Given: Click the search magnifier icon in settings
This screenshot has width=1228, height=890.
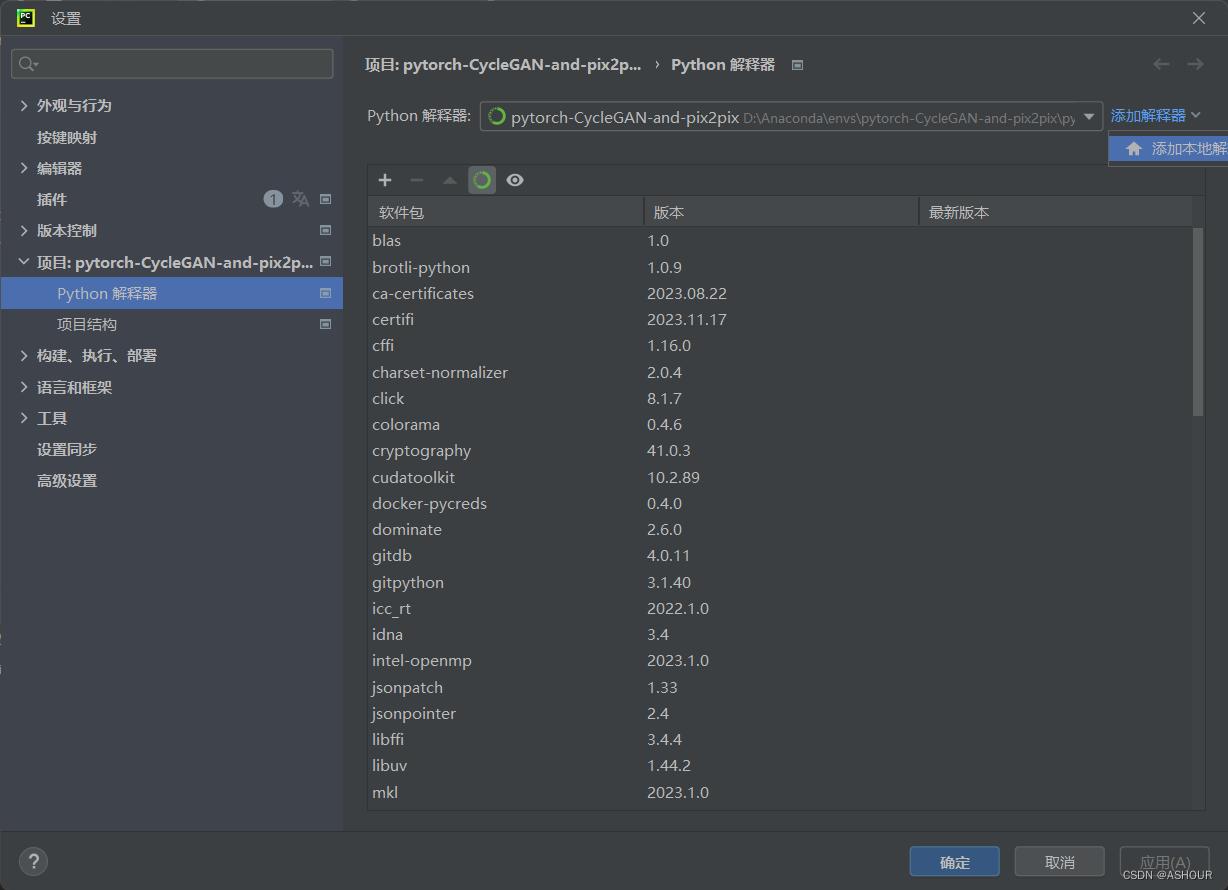Looking at the screenshot, I should click(28, 64).
